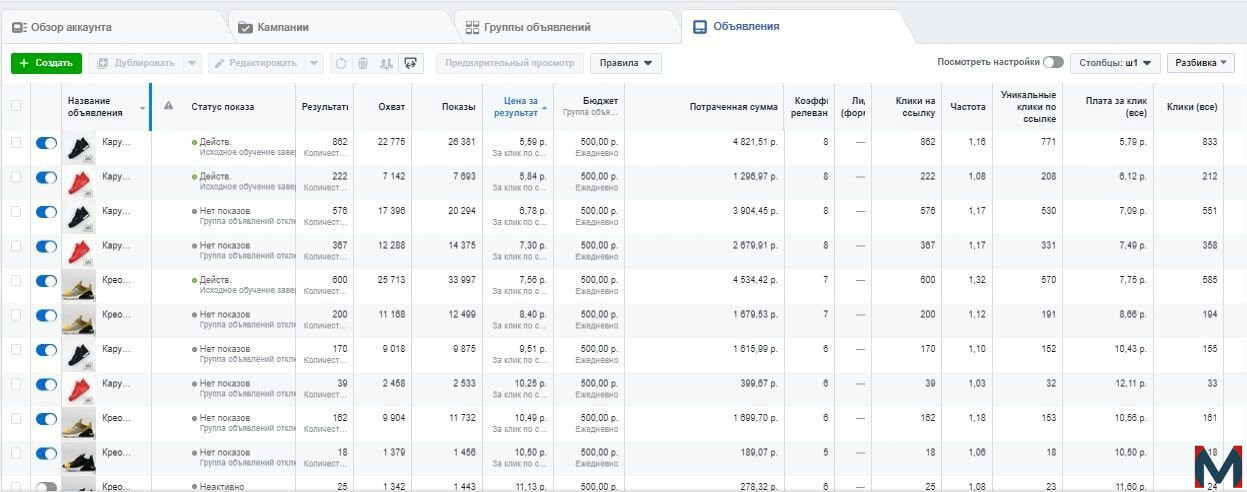
Task: Click the Клики (все) column header
Action: pyautogui.click(x=1192, y=106)
